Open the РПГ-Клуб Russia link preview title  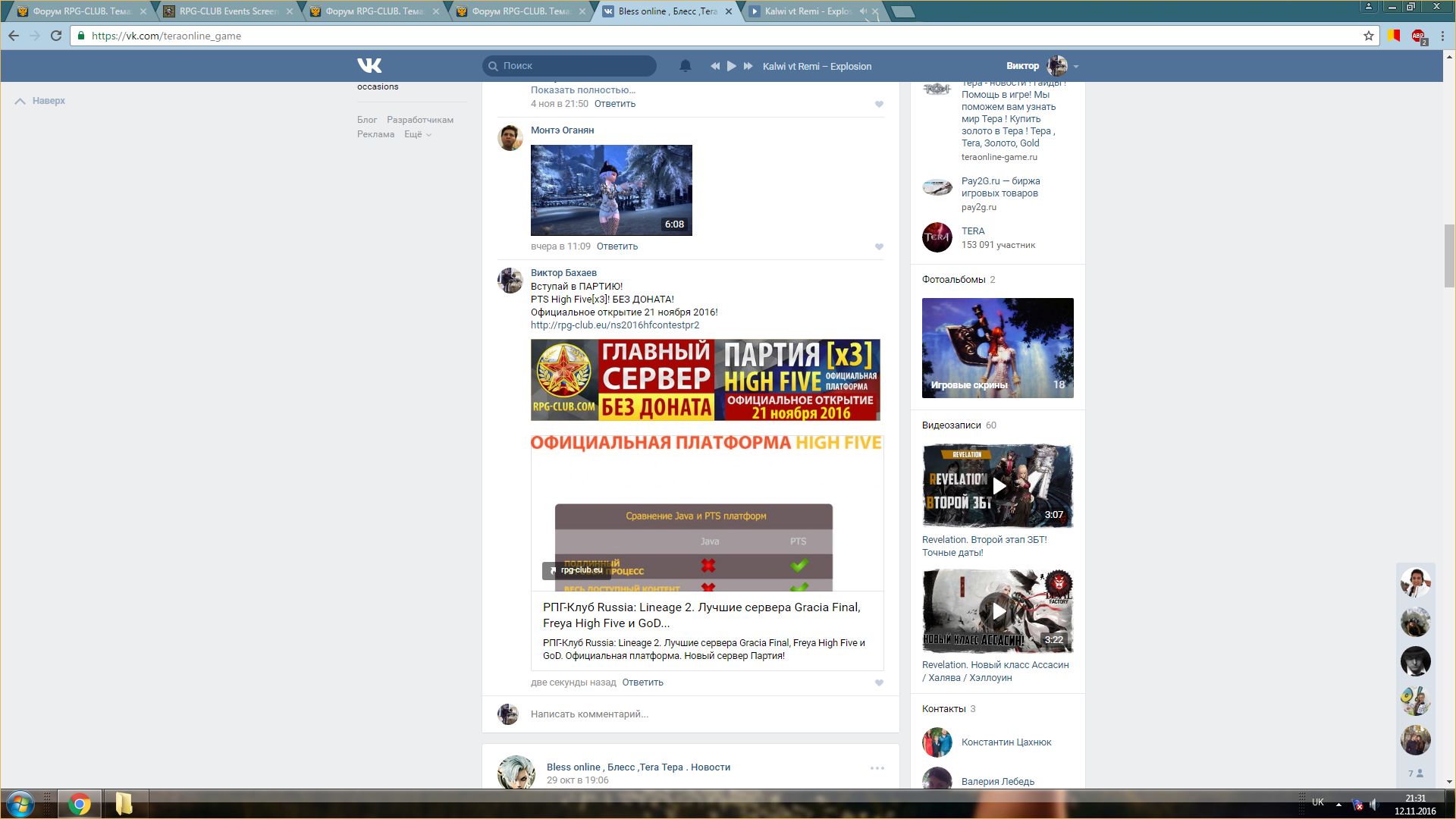[x=701, y=615]
